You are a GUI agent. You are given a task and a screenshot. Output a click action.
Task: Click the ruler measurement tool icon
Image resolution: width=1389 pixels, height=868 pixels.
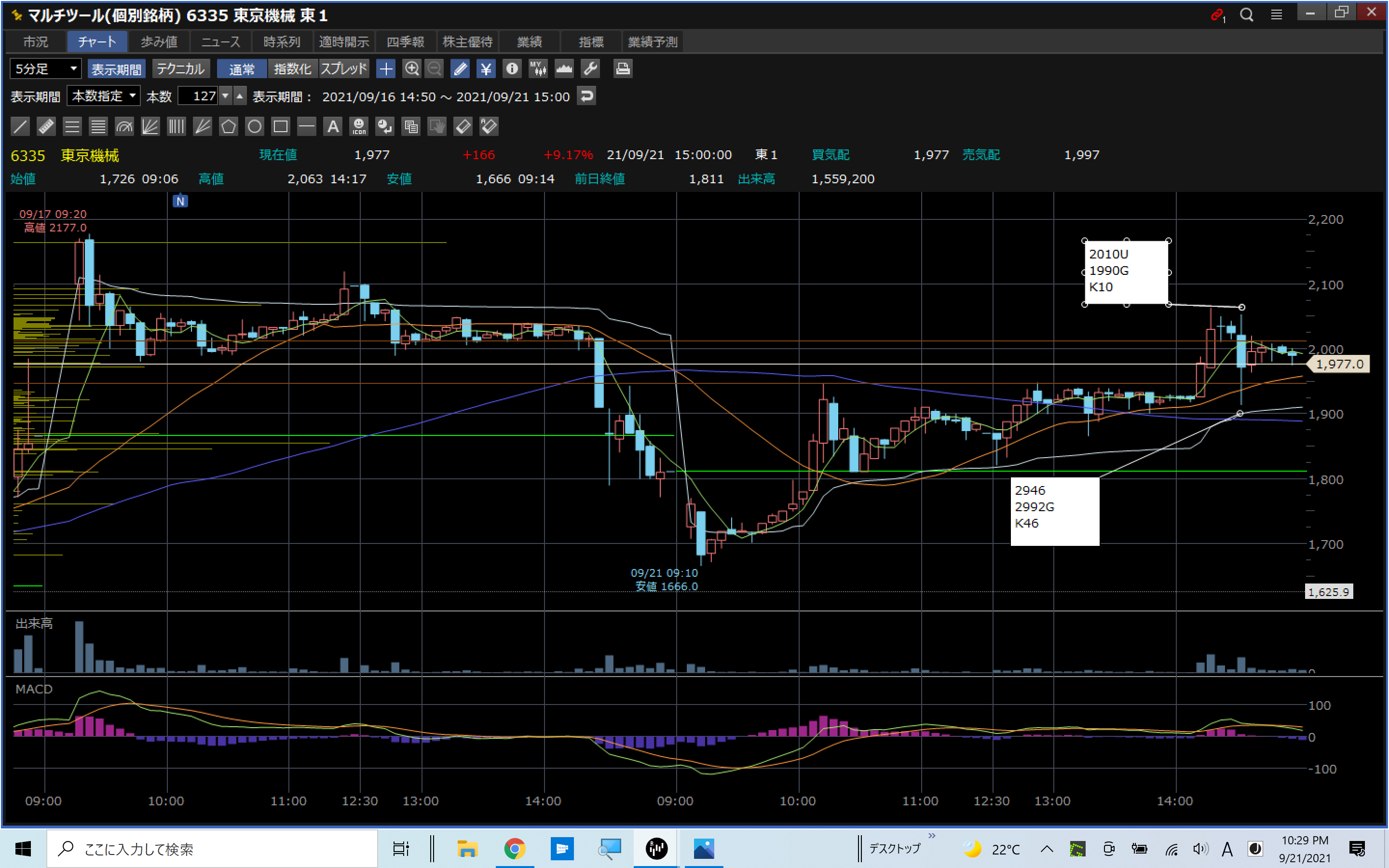click(46, 126)
